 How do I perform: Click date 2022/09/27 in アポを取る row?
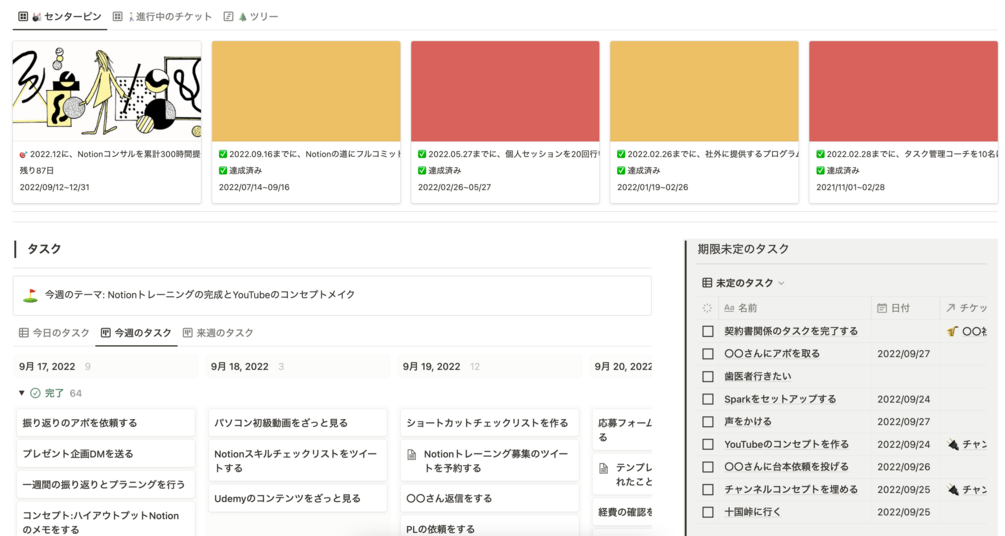point(904,354)
